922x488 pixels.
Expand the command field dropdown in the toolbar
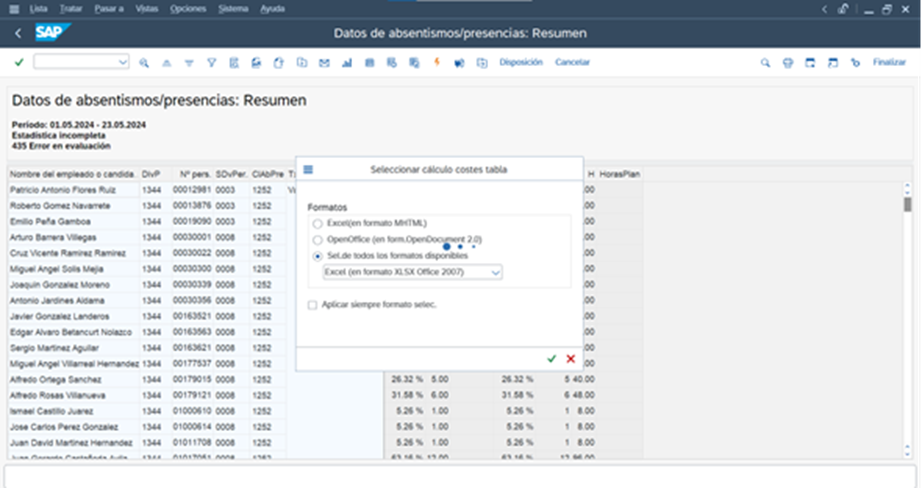123,62
